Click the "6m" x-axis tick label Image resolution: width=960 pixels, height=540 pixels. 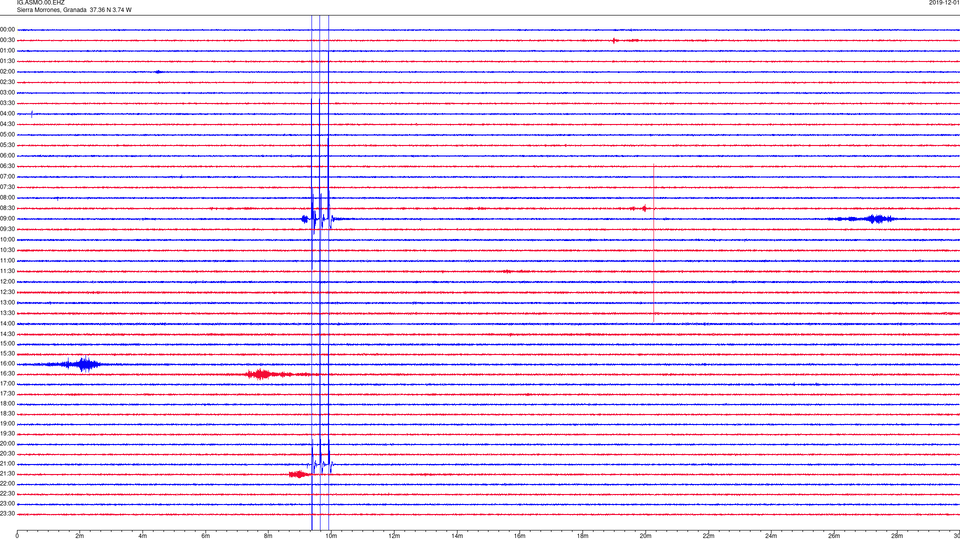point(205,536)
